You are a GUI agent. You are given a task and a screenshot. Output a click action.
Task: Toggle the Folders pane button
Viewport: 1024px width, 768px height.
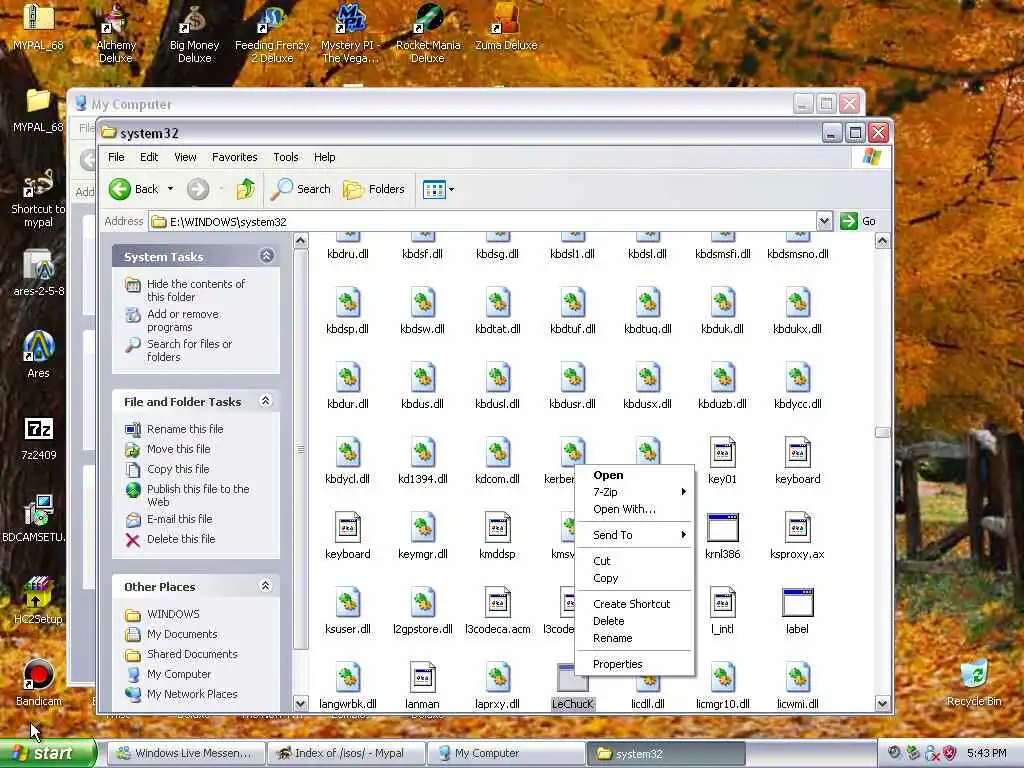click(x=374, y=189)
